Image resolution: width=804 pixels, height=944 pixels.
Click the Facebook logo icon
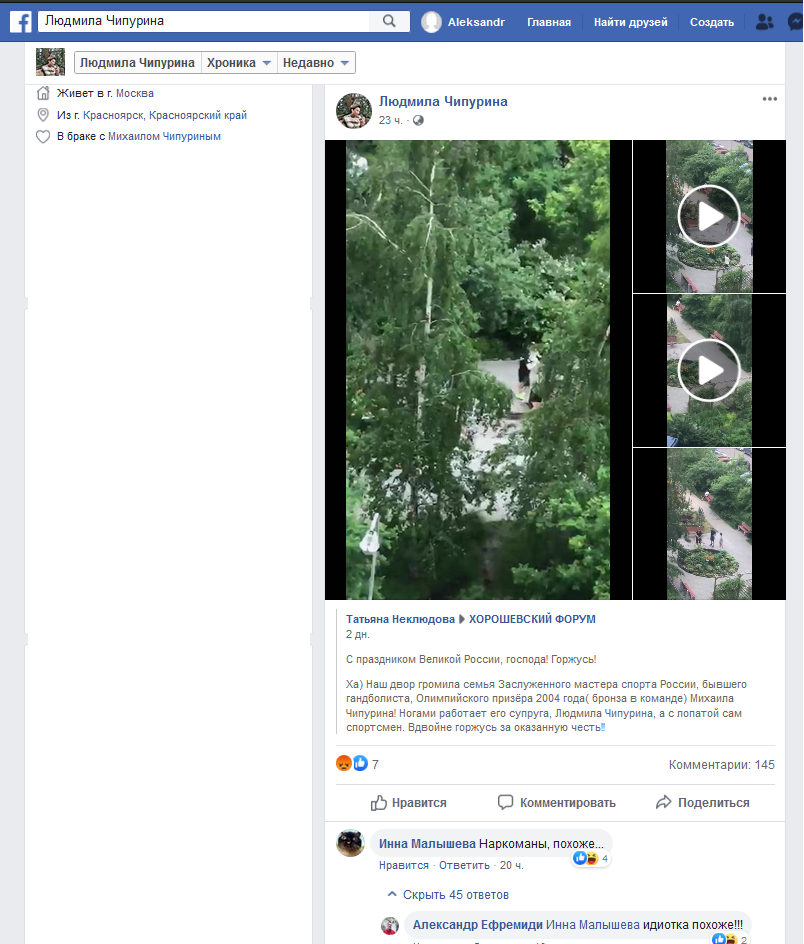click(21, 21)
